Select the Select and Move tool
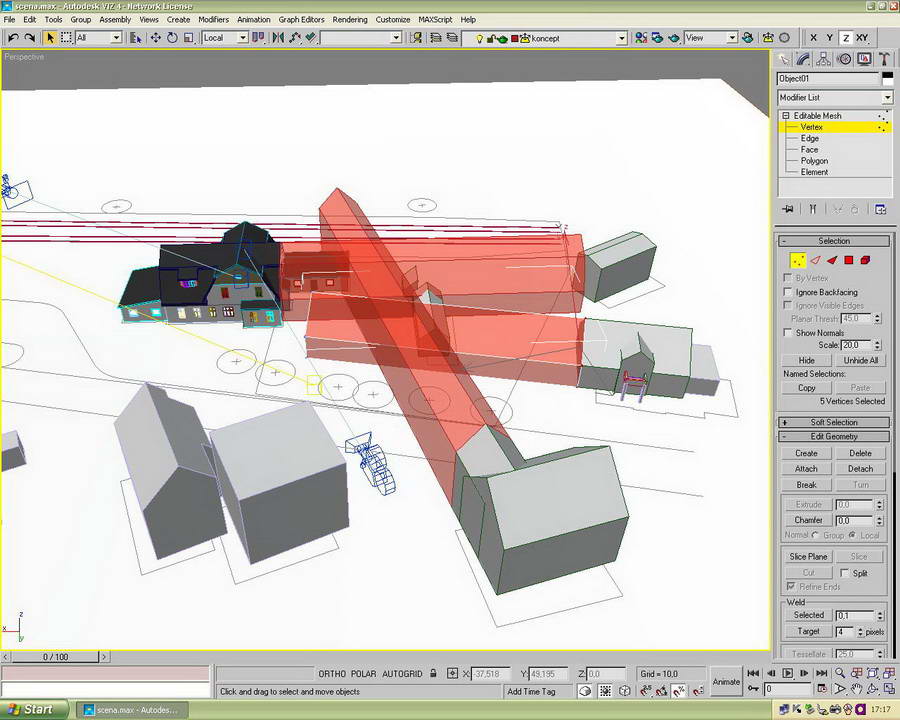This screenshot has width=900, height=720. [x=156, y=38]
